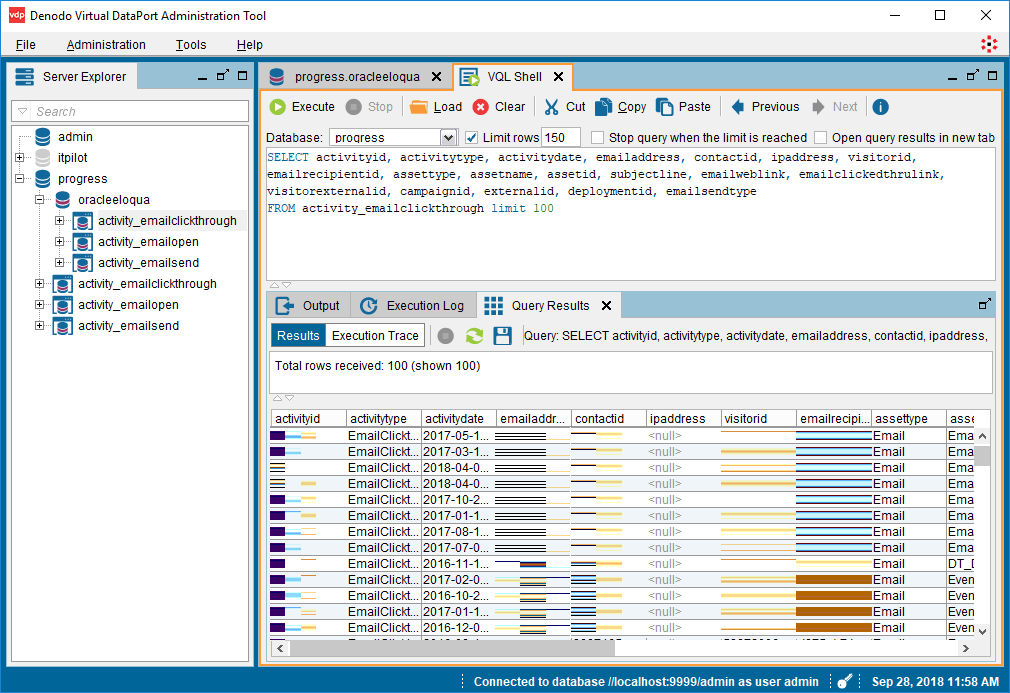
Task: Go to Previous query
Action: pos(764,107)
